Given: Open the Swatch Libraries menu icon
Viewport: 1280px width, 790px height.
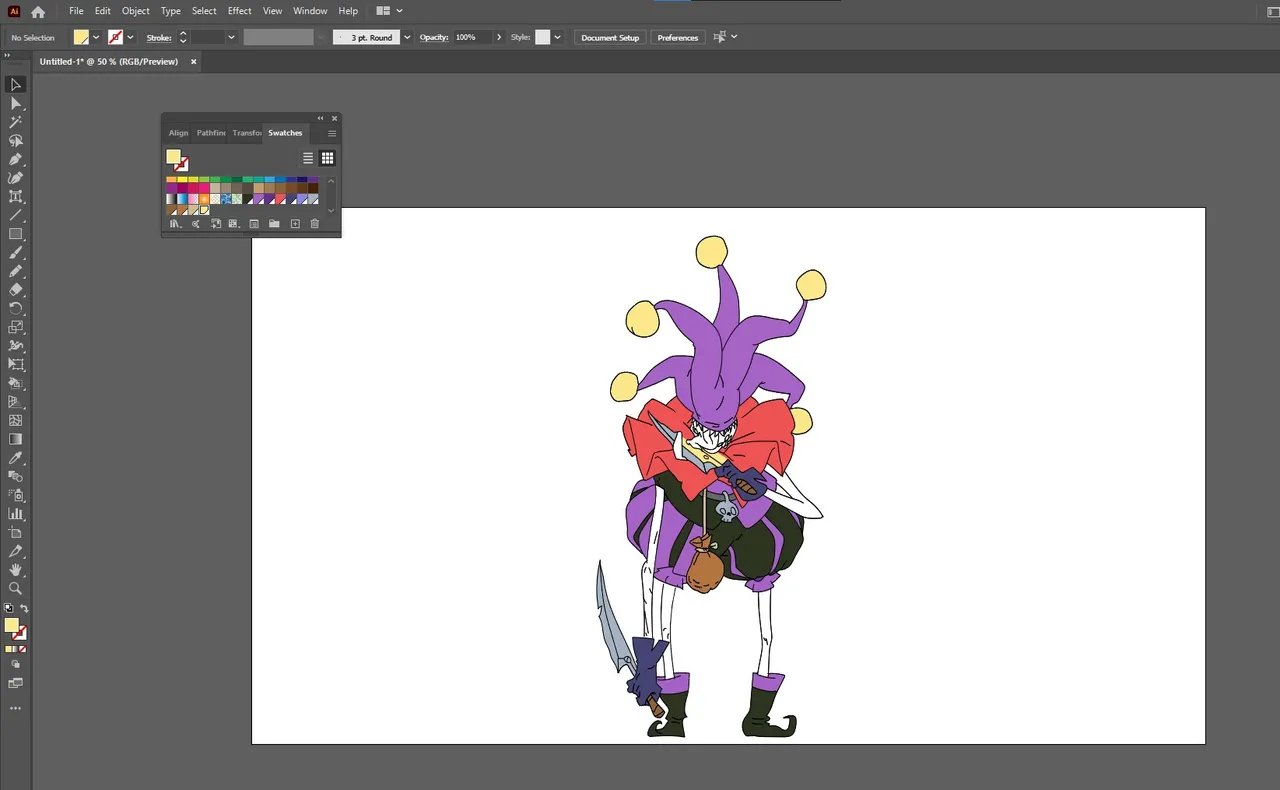Looking at the screenshot, I should (x=175, y=224).
